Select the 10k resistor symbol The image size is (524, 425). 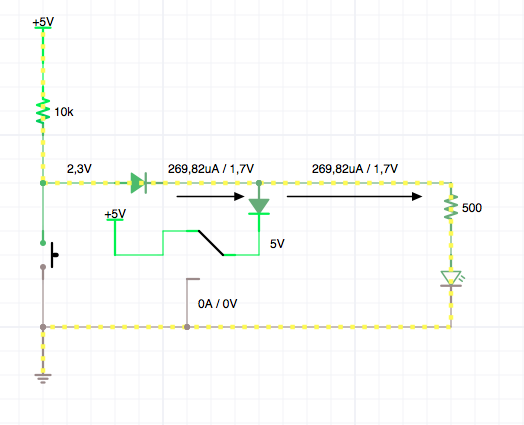coord(43,111)
